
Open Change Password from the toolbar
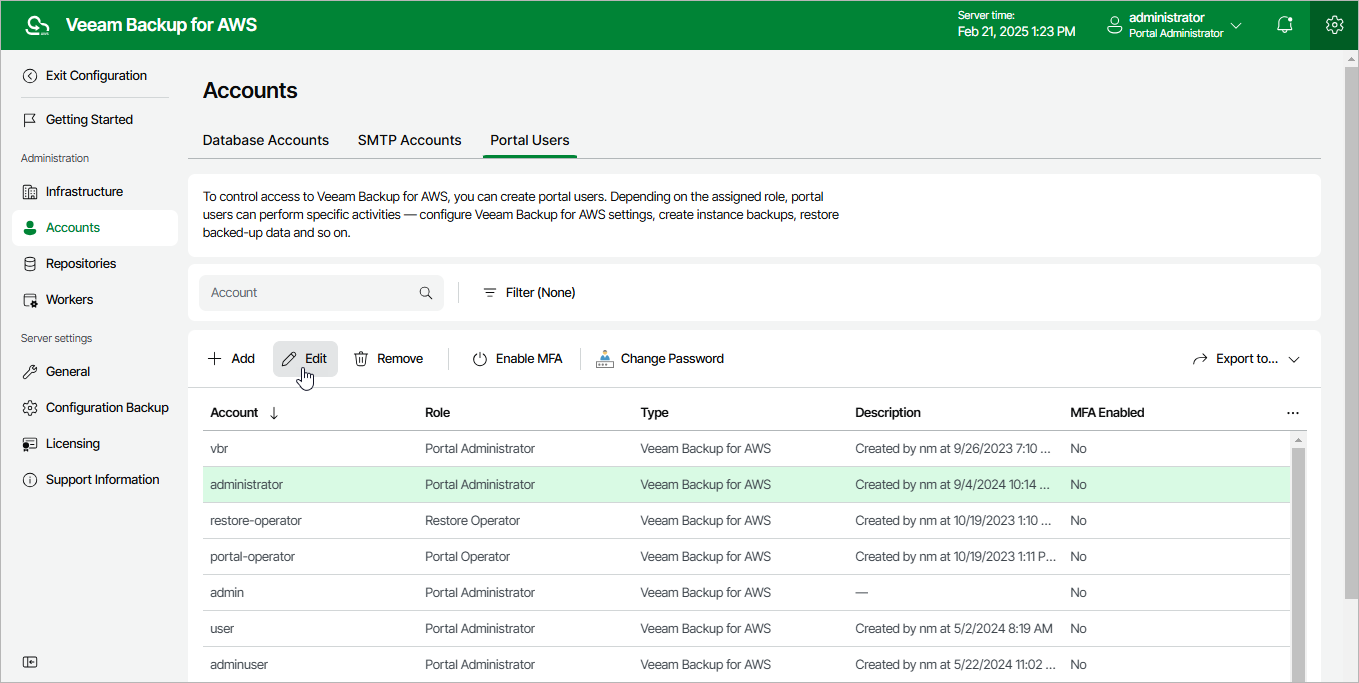coord(660,359)
